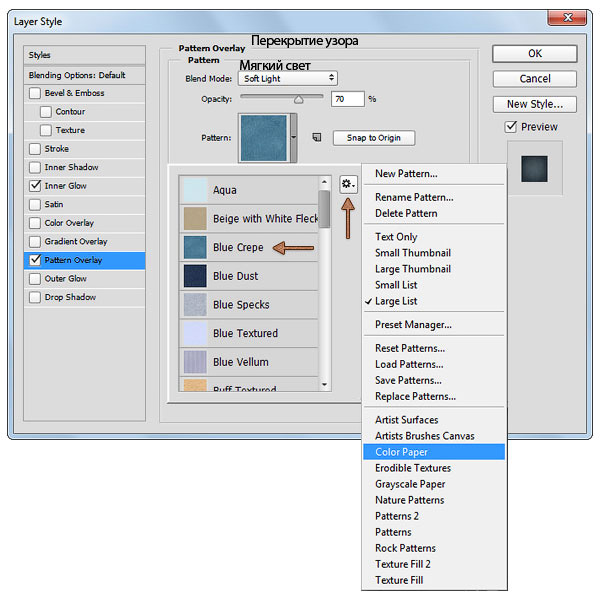The image size is (600, 600).
Task: Click the style preview thumbnail
Action: tap(534, 169)
